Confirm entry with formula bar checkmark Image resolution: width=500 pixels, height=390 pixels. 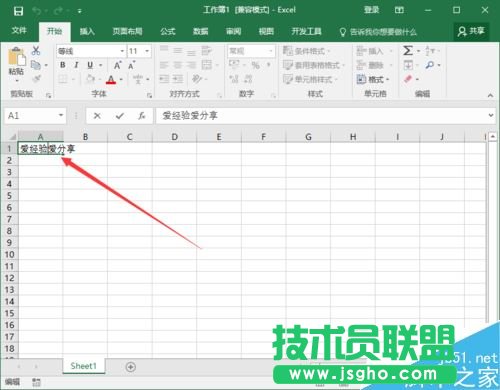tap(120, 116)
